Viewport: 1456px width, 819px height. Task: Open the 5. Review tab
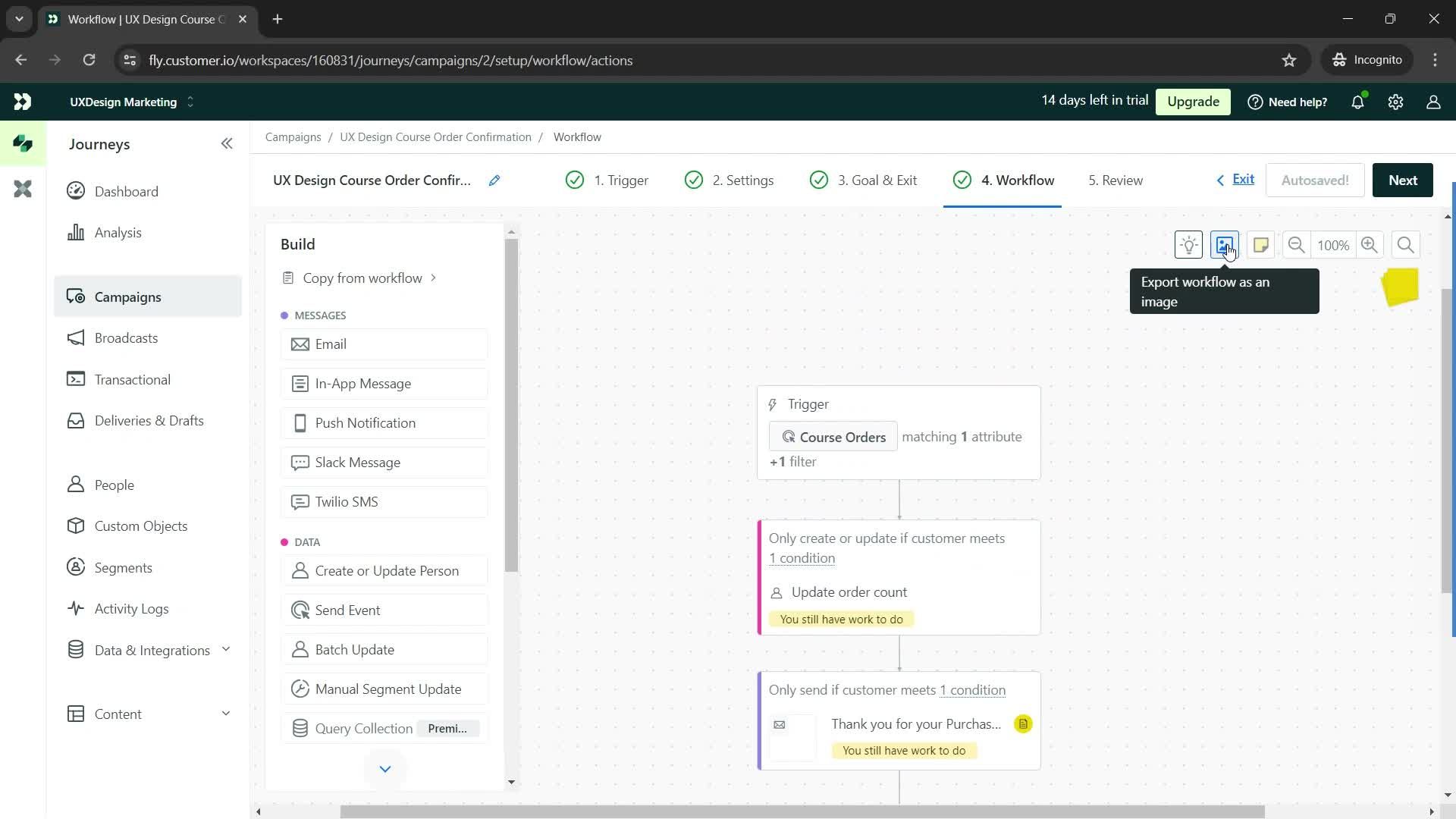click(x=1116, y=180)
